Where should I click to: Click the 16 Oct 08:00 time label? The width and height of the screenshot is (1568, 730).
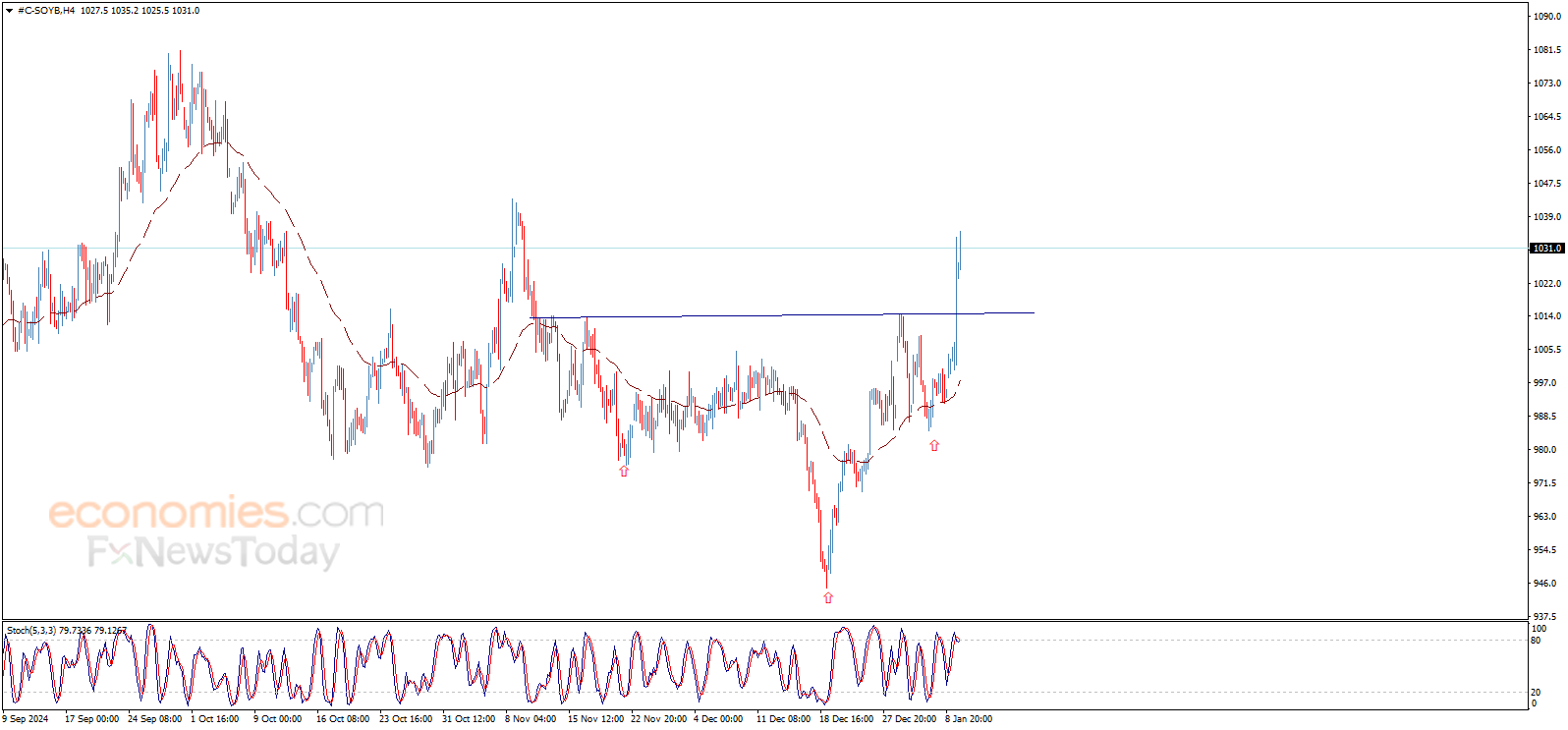click(343, 719)
